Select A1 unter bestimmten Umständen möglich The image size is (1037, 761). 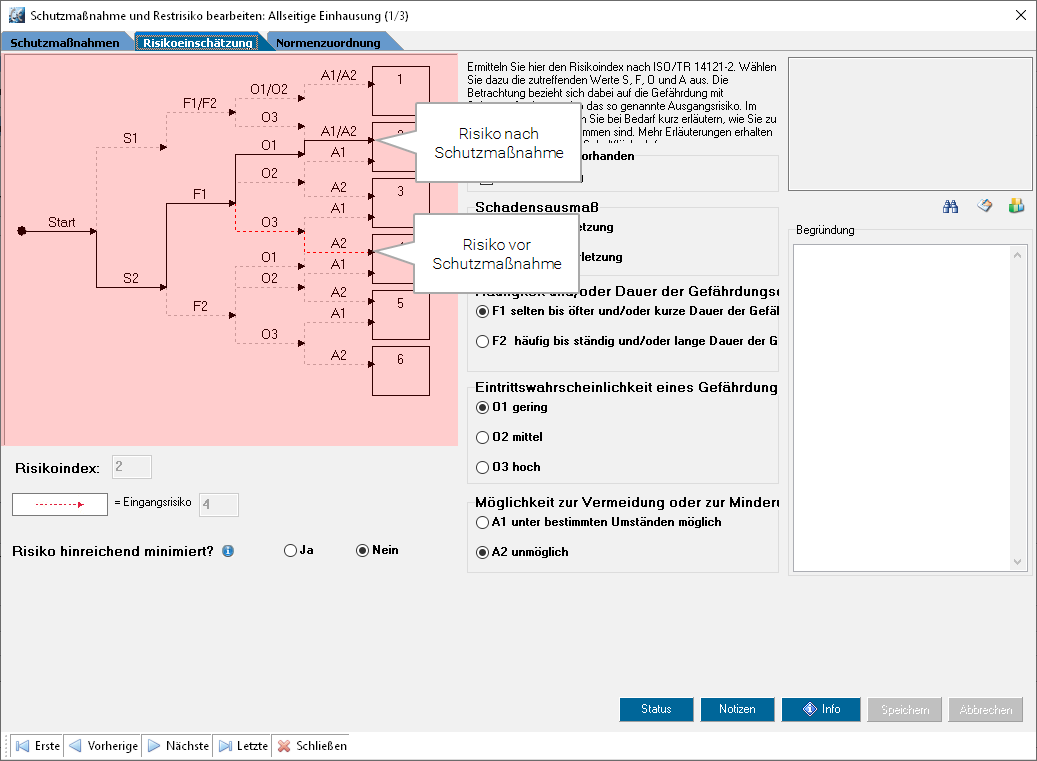483,522
